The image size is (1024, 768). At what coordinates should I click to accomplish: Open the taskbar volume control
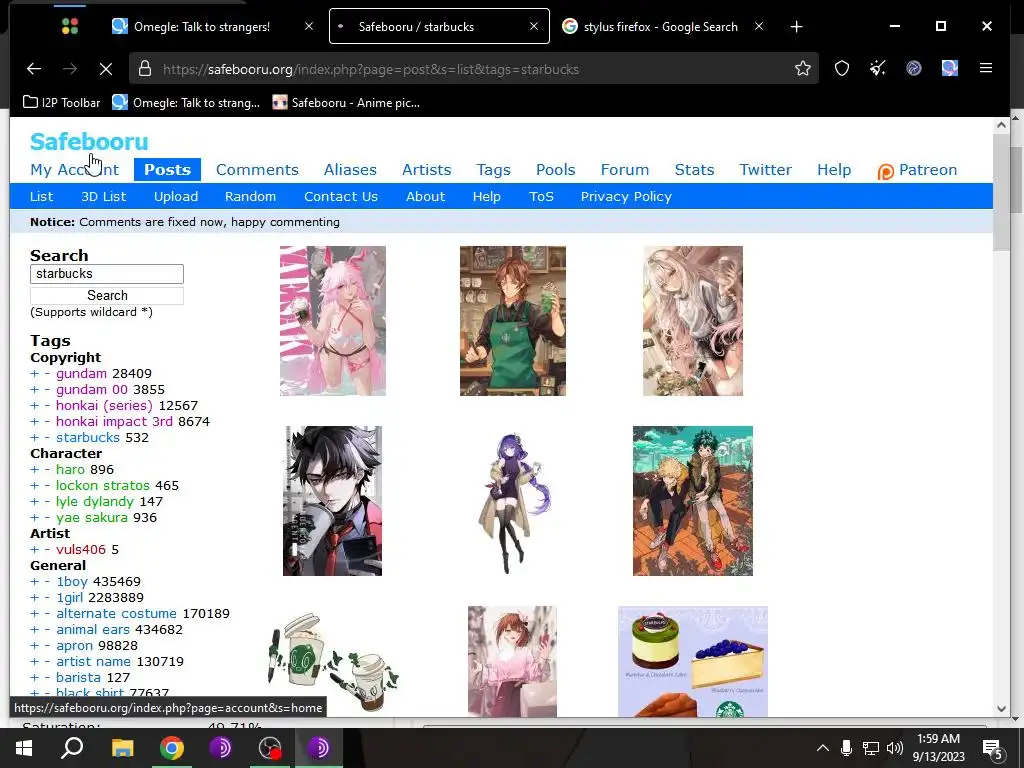pyautogui.click(x=895, y=748)
